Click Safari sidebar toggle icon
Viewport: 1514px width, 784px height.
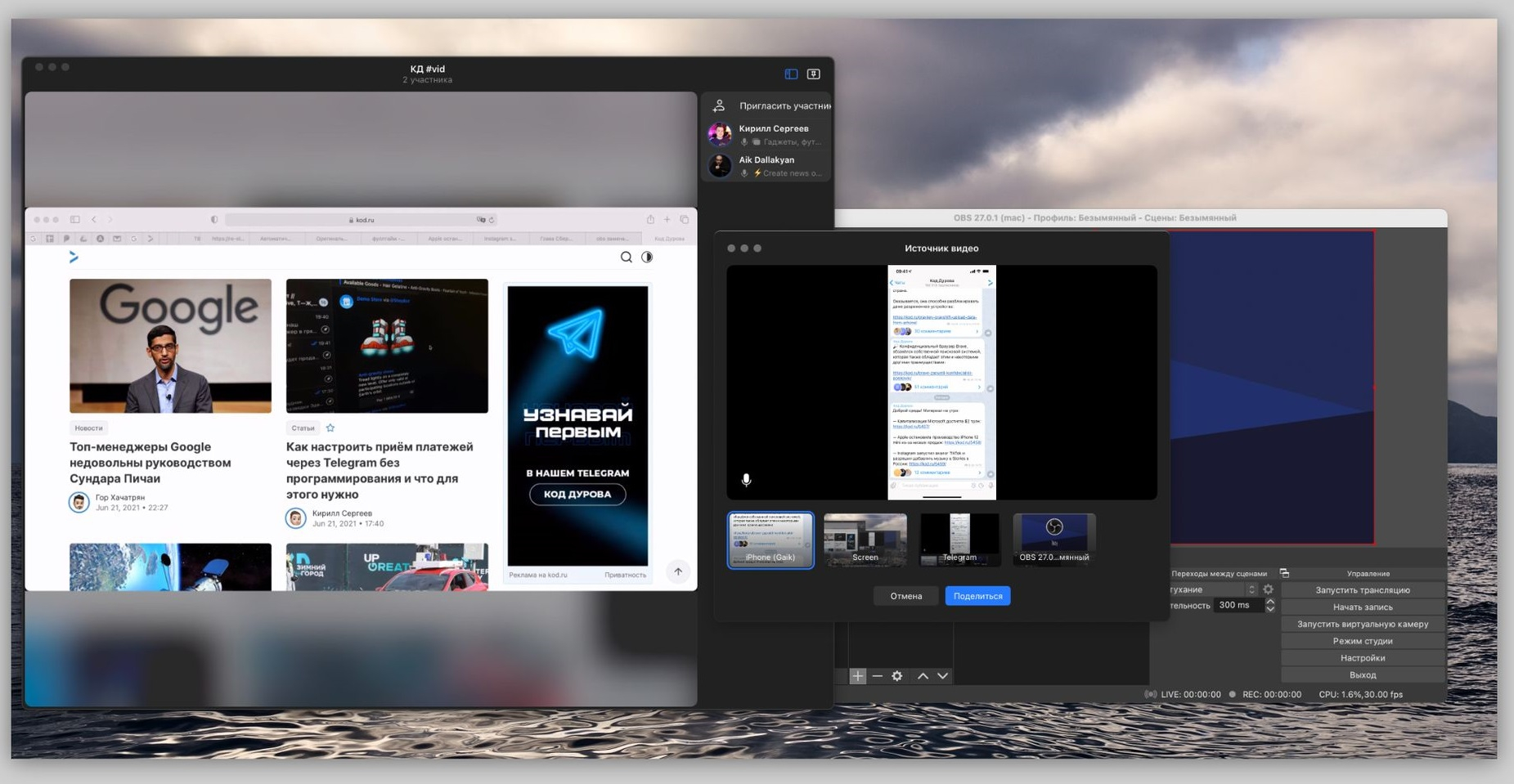[74, 219]
